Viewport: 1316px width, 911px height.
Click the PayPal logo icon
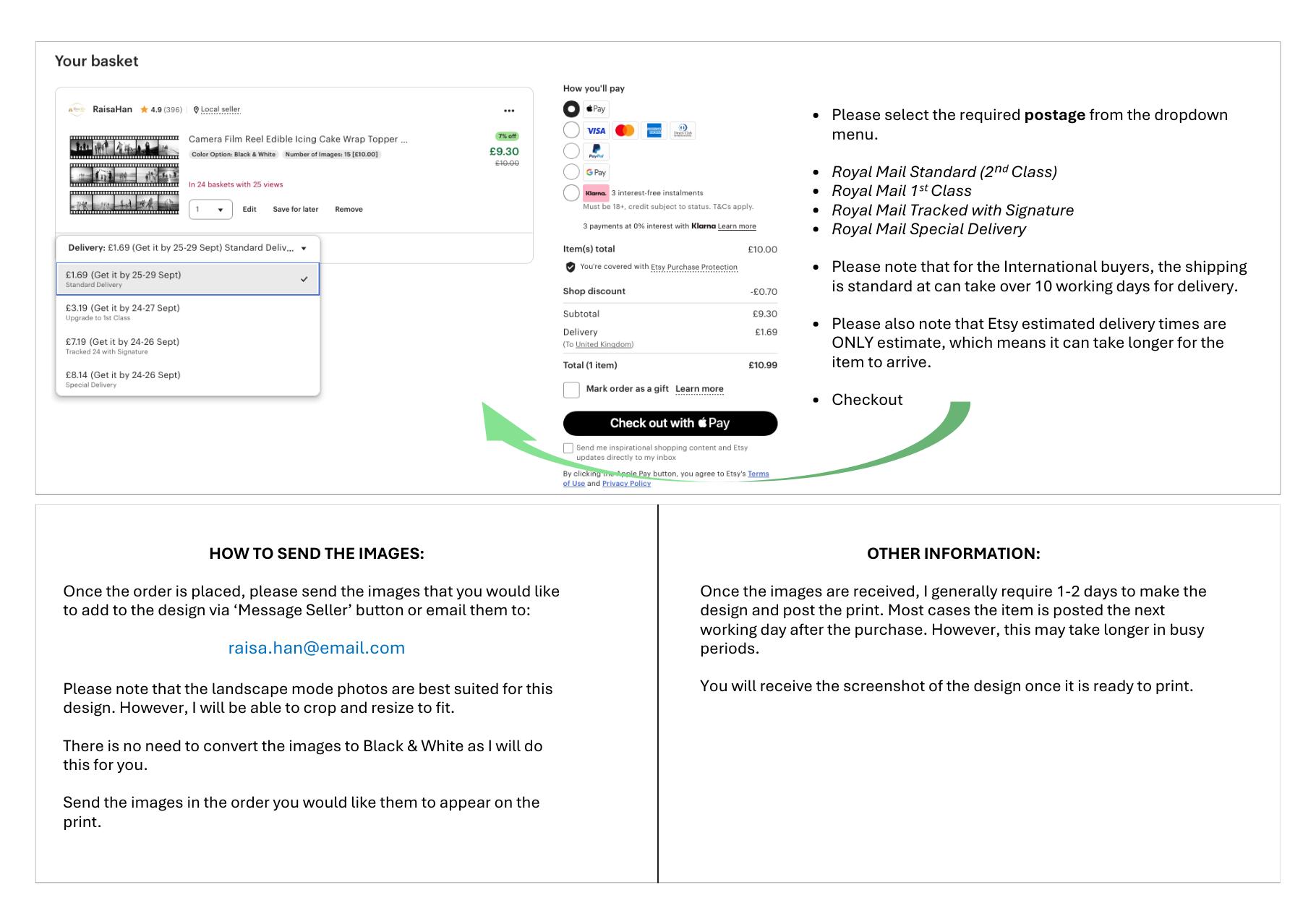pos(597,152)
